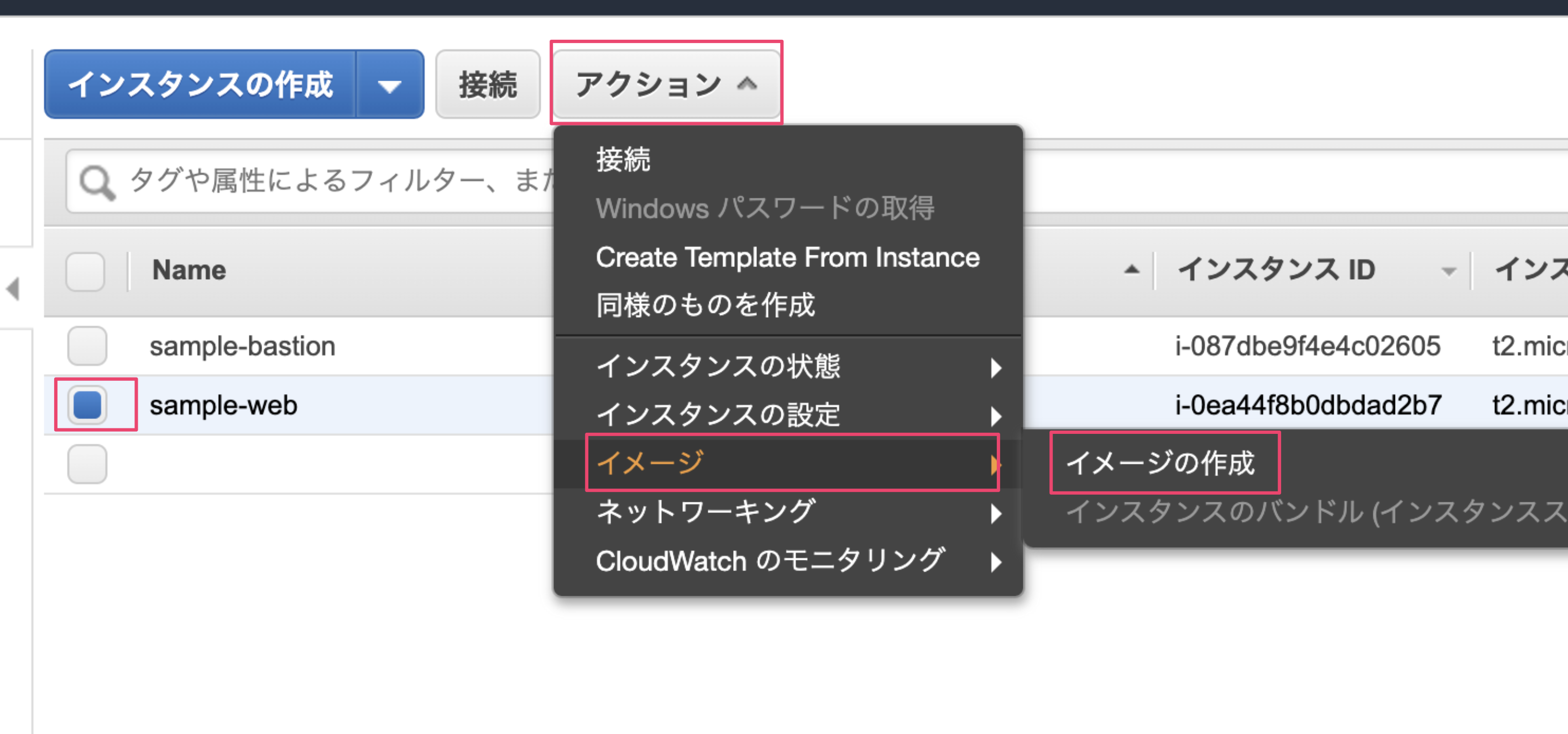This screenshot has height=734, width=1568.
Task: Focus the tag and attribute filter field
Action: (x=335, y=181)
